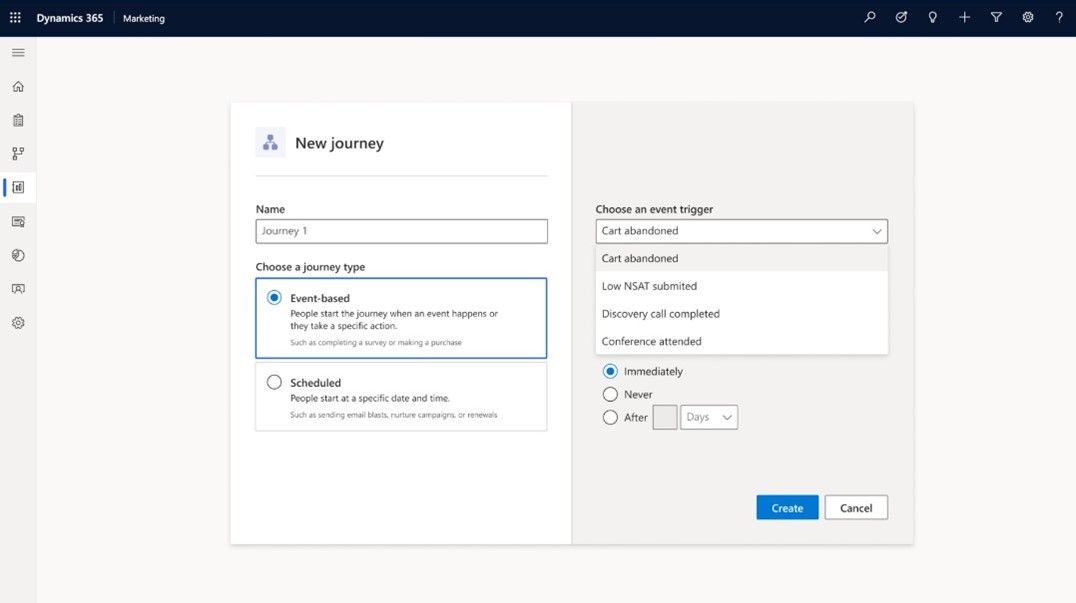Click the lightbulb assistance icon in top bar
The height and width of the screenshot is (603, 1076).
click(x=932, y=17)
